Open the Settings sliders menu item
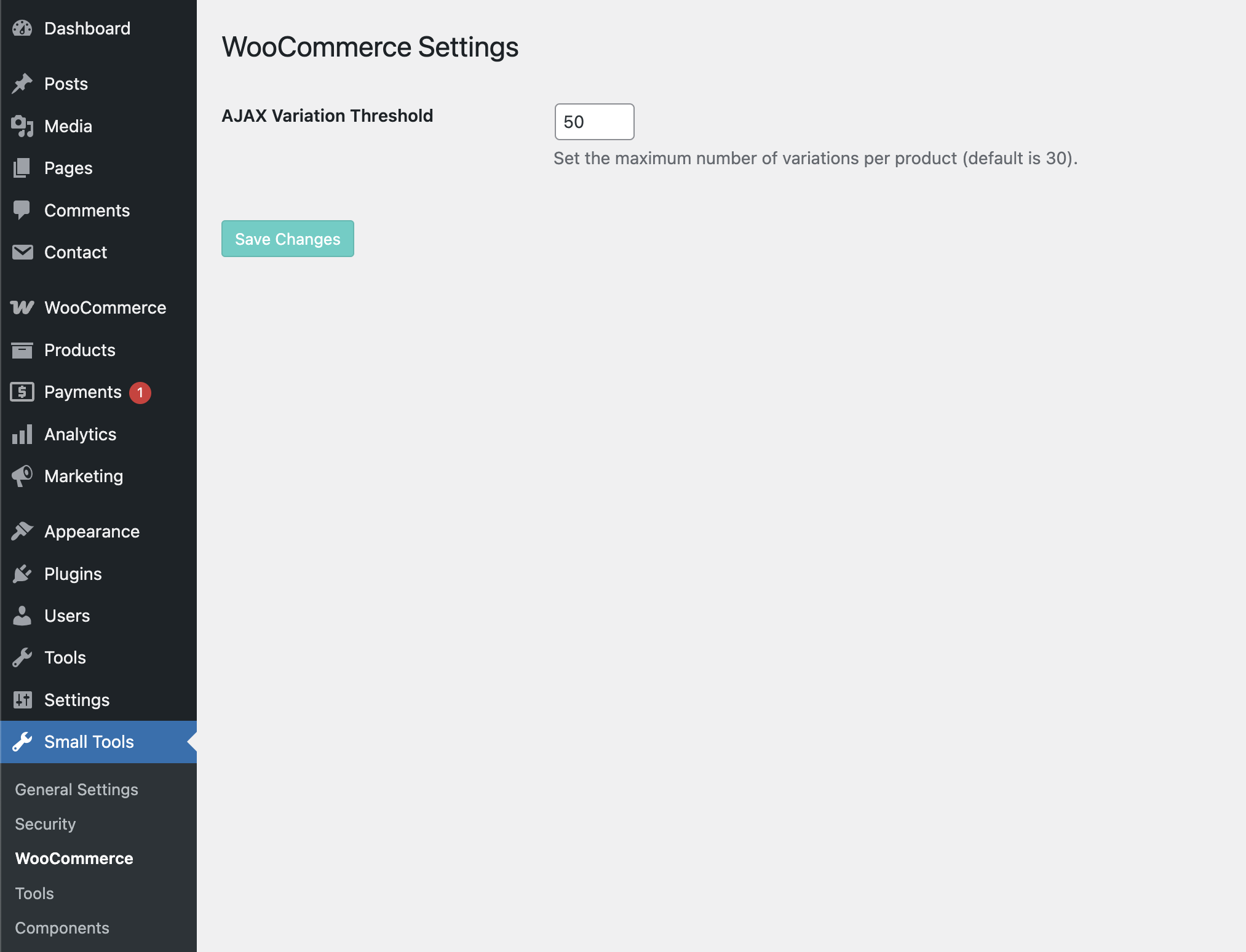 point(77,700)
